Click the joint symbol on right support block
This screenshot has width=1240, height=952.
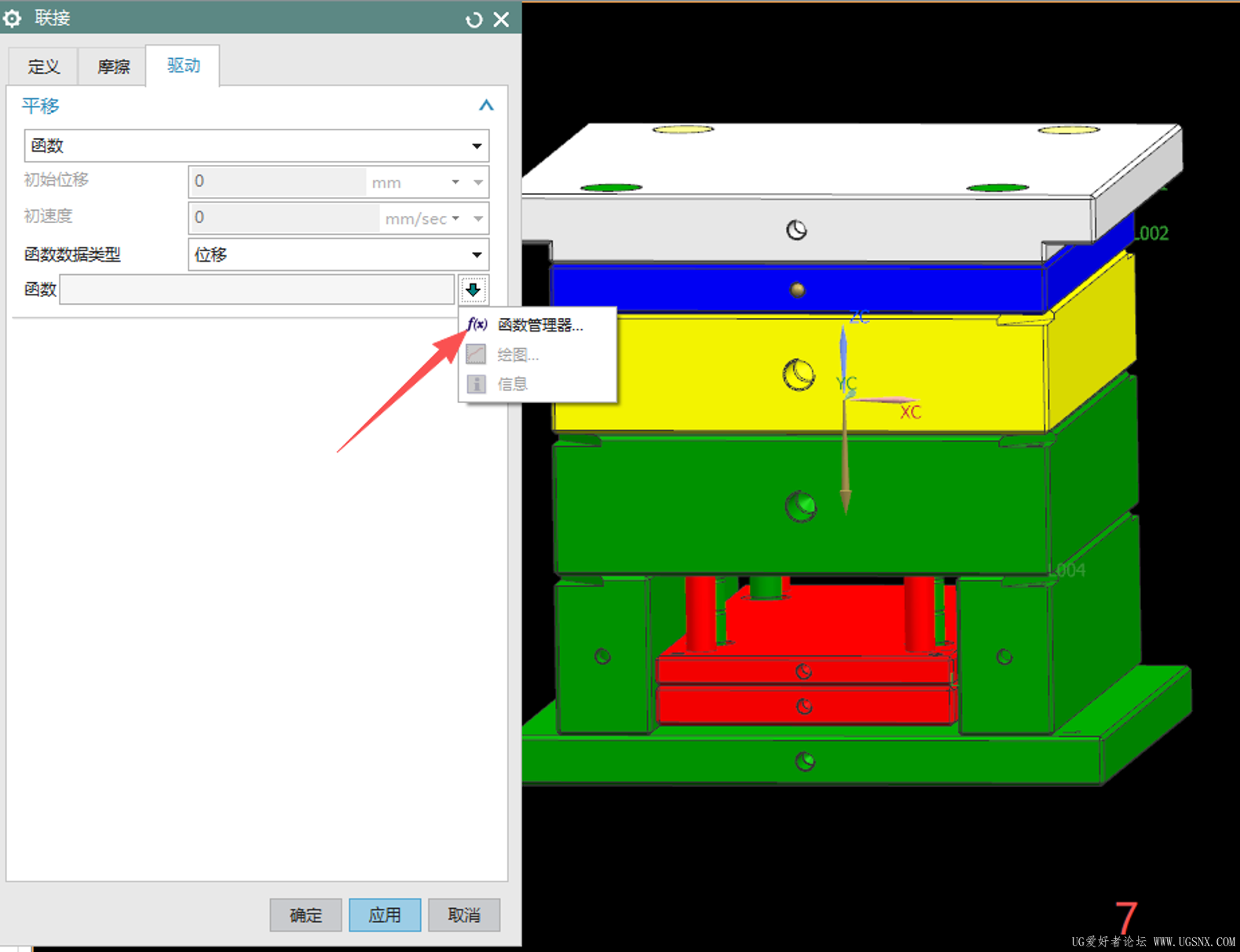tap(1004, 656)
